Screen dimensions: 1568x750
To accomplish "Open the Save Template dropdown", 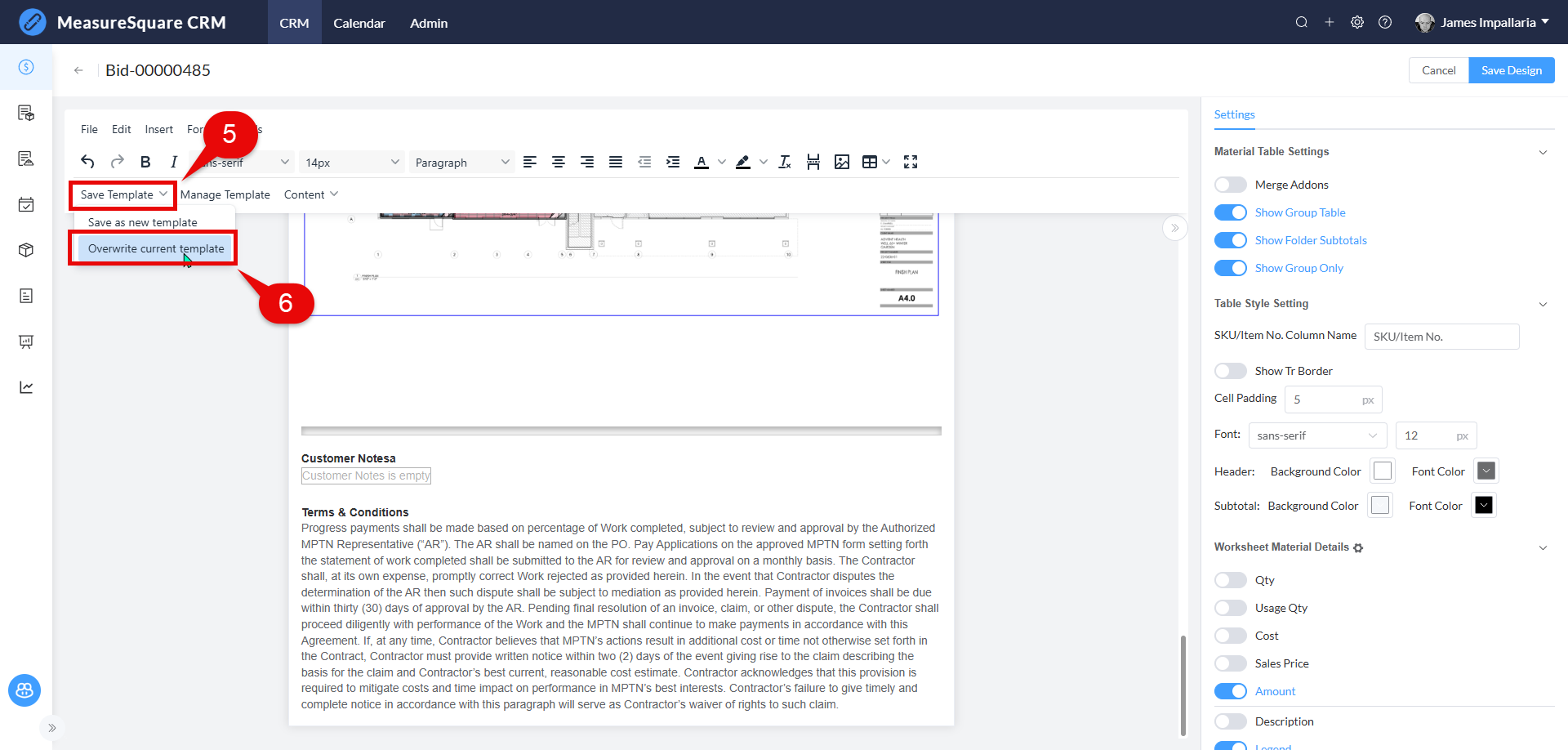I will coord(123,194).
